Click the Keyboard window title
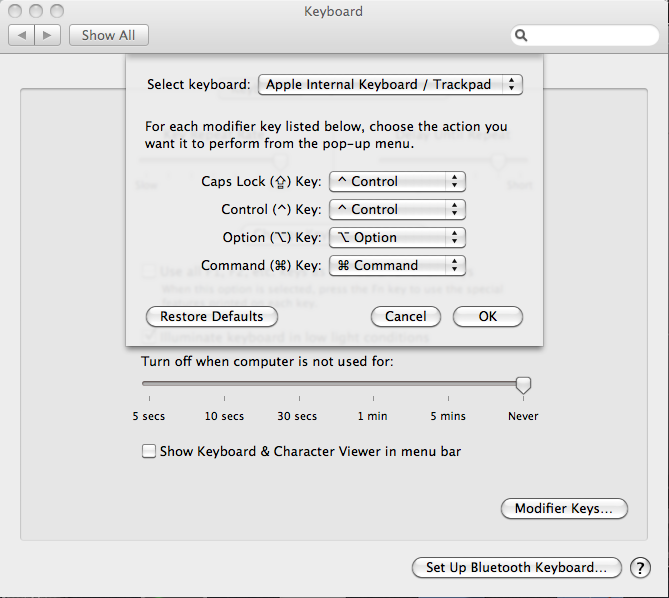 (x=333, y=11)
